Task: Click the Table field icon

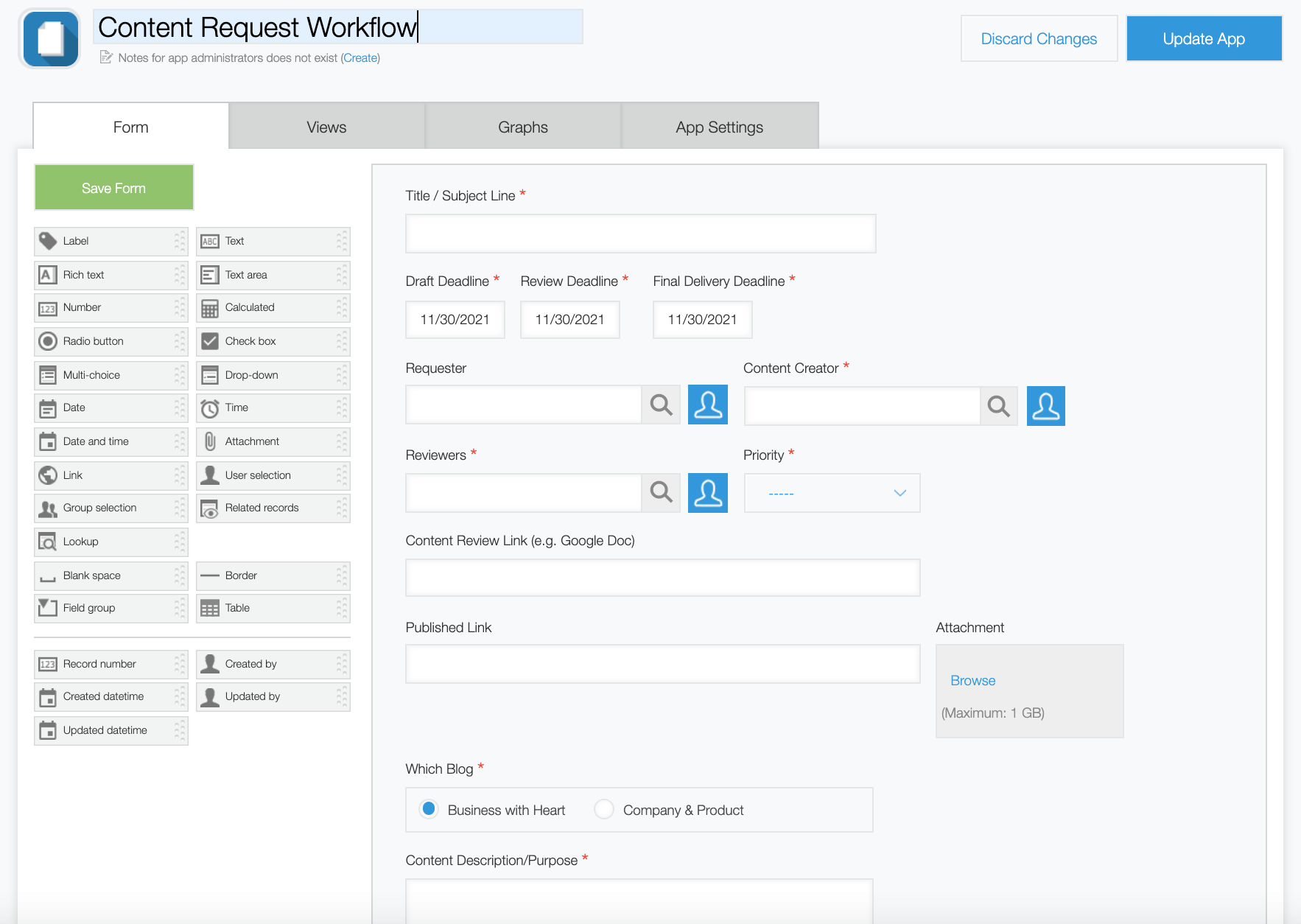Action: click(209, 607)
